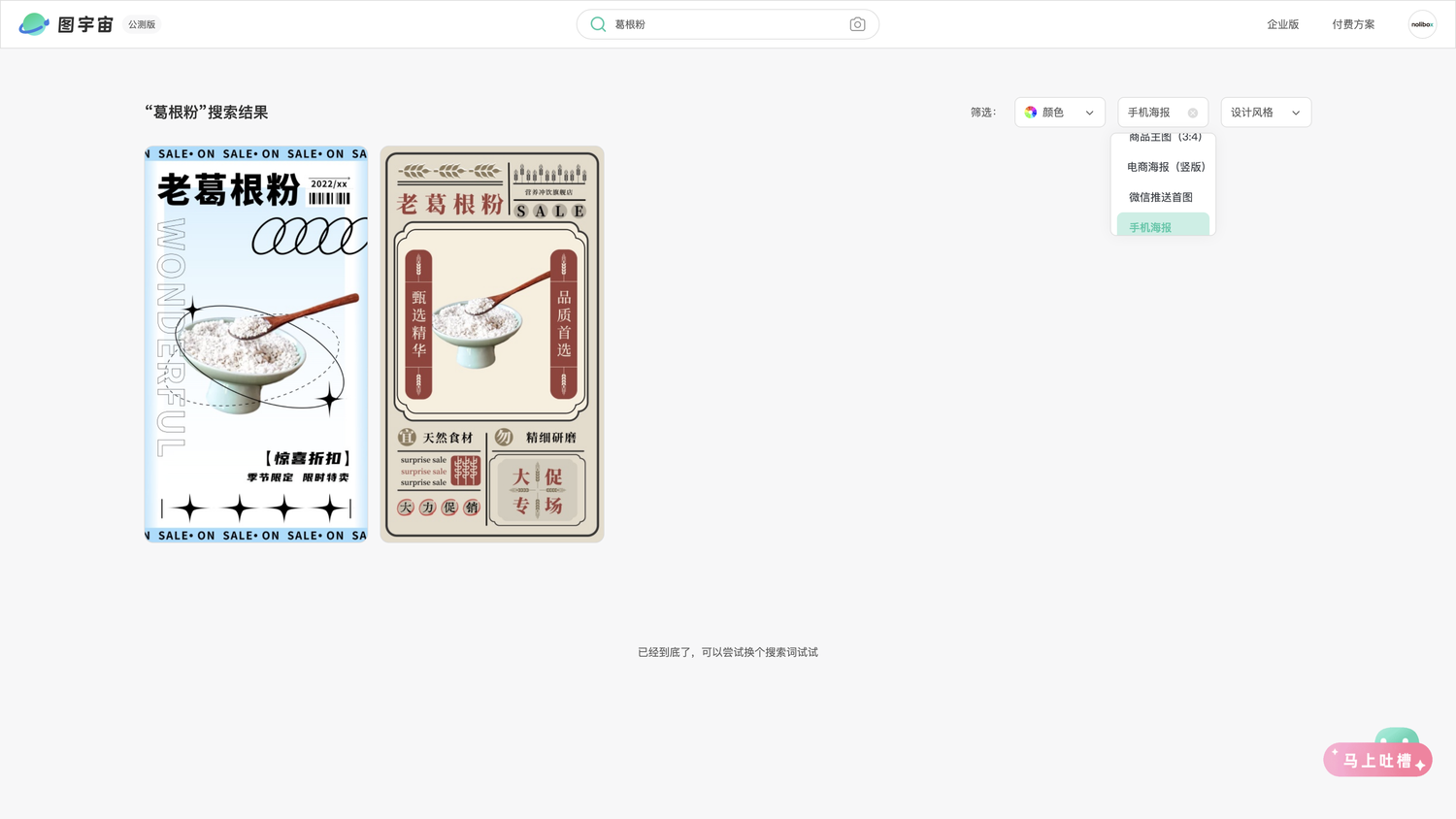Expand the 颜色 filter dropdown
The width and height of the screenshot is (1456, 819).
tap(1060, 113)
